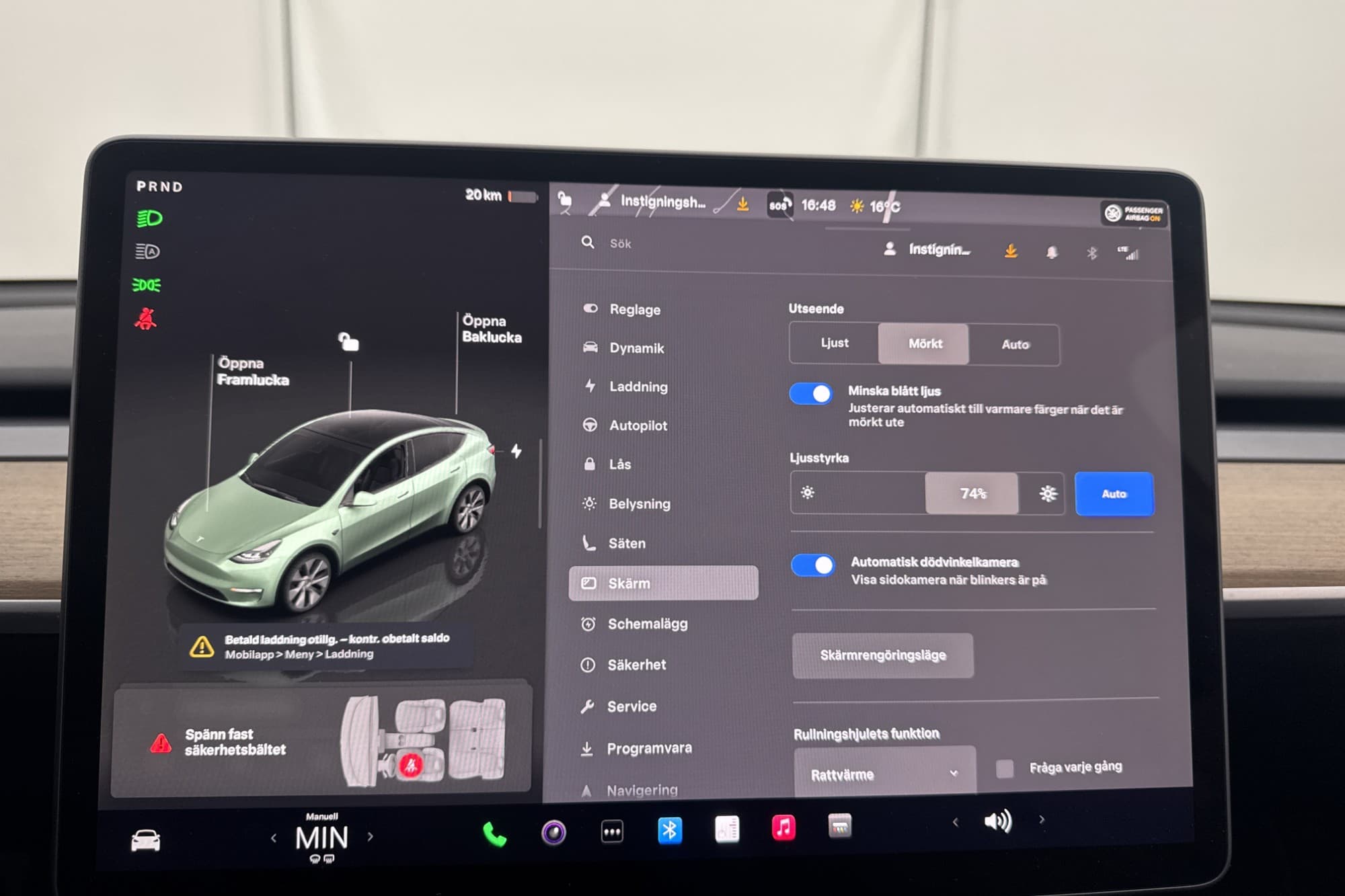Tap the lock icon in the top status bar
Image resolution: width=1345 pixels, height=896 pixels.
(x=565, y=200)
